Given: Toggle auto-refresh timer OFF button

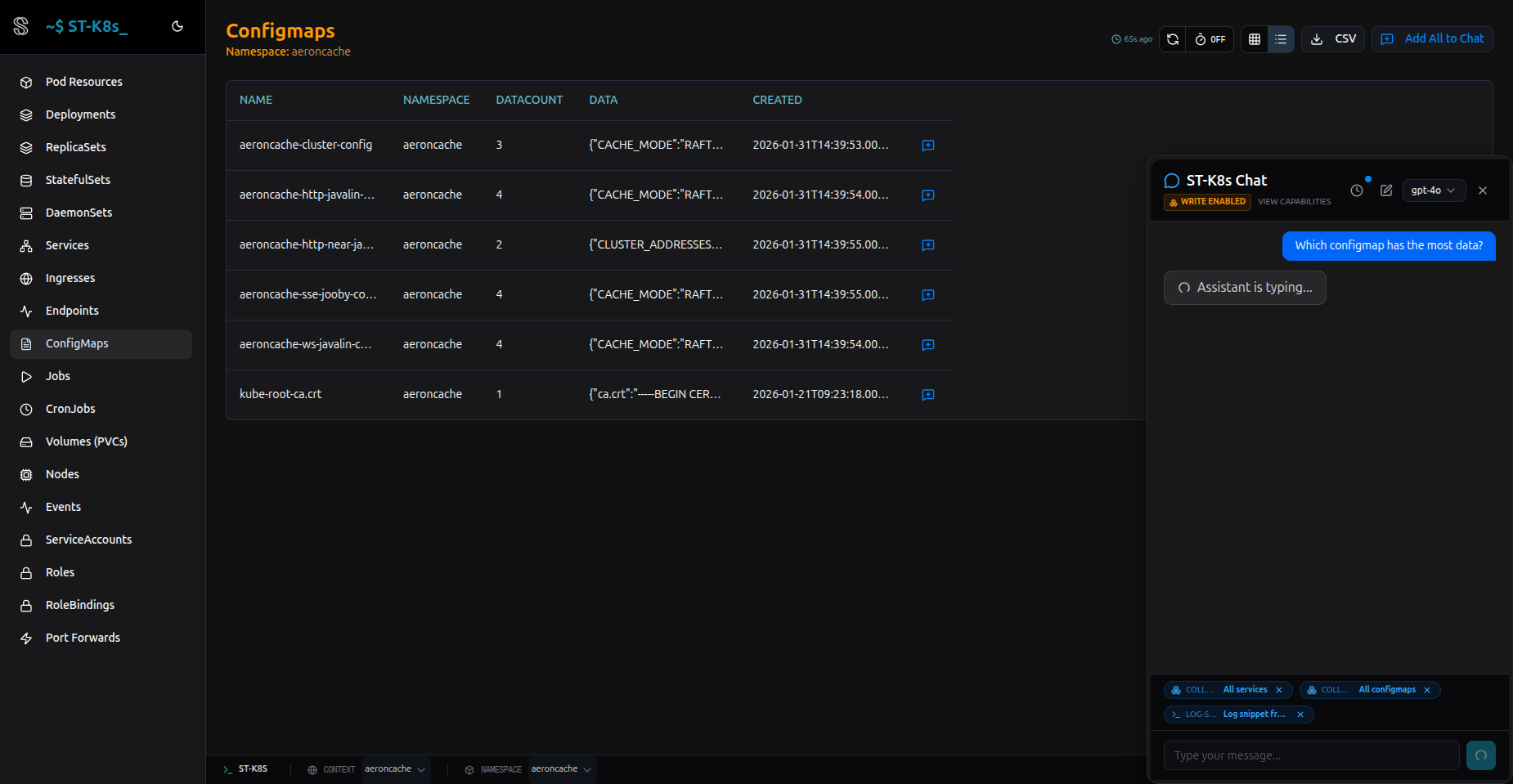Looking at the screenshot, I should point(1210,39).
